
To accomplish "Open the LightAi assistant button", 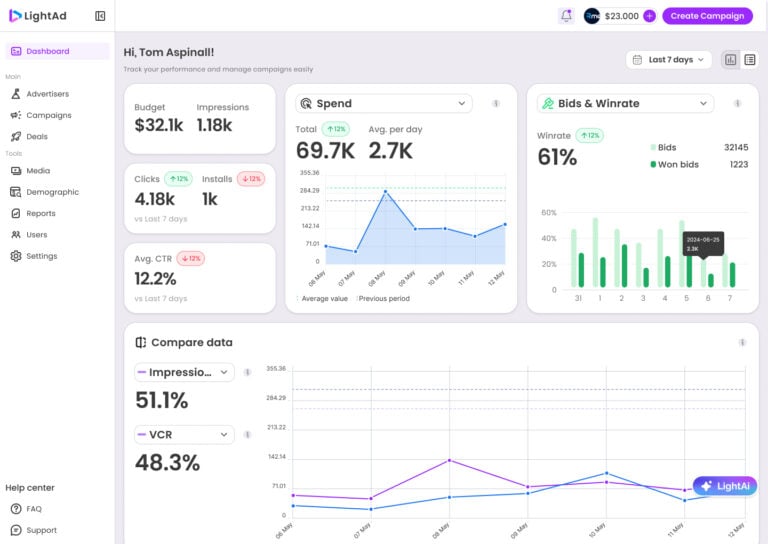I will point(725,486).
